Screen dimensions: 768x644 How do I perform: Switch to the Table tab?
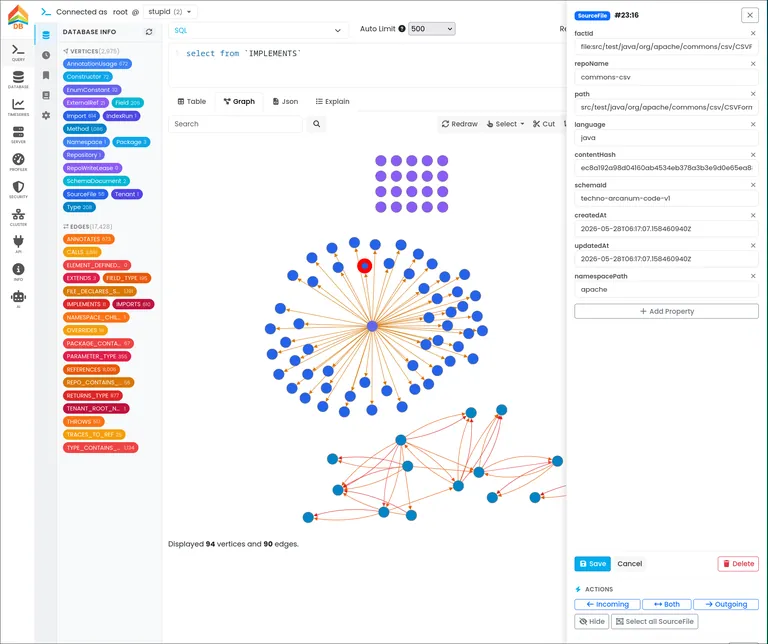pyautogui.click(x=192, y=101)
